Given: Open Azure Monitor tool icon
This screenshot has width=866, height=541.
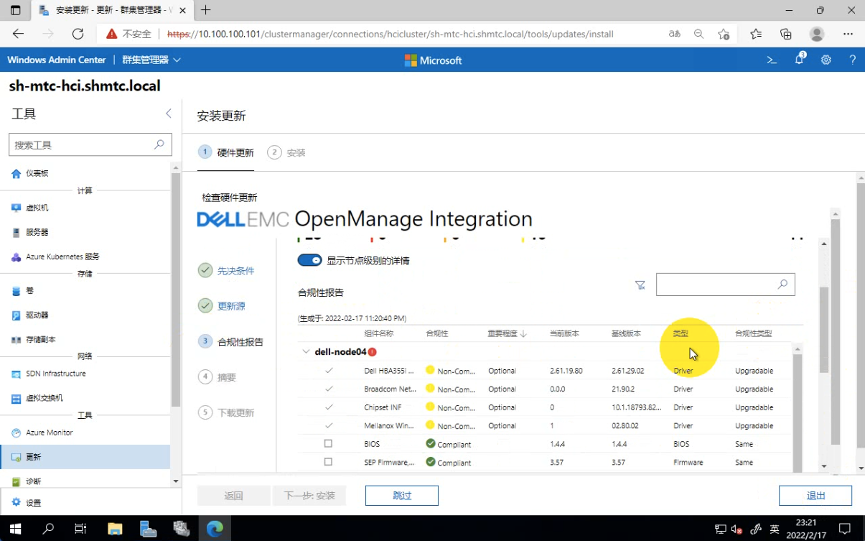Looking at the screenshot, I should pos(16,433).
